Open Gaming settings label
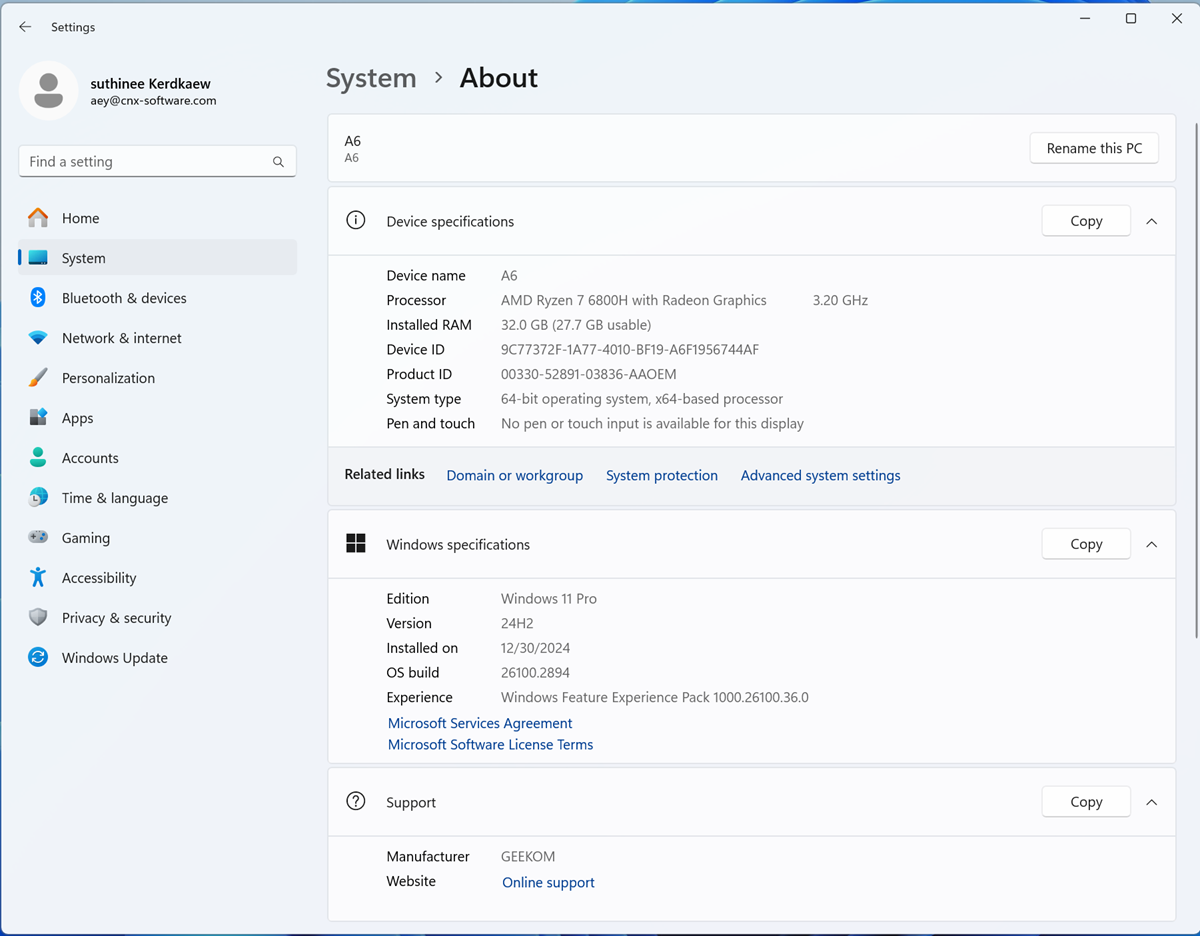This screenshot has height=936, width=1200. [86, 538]
